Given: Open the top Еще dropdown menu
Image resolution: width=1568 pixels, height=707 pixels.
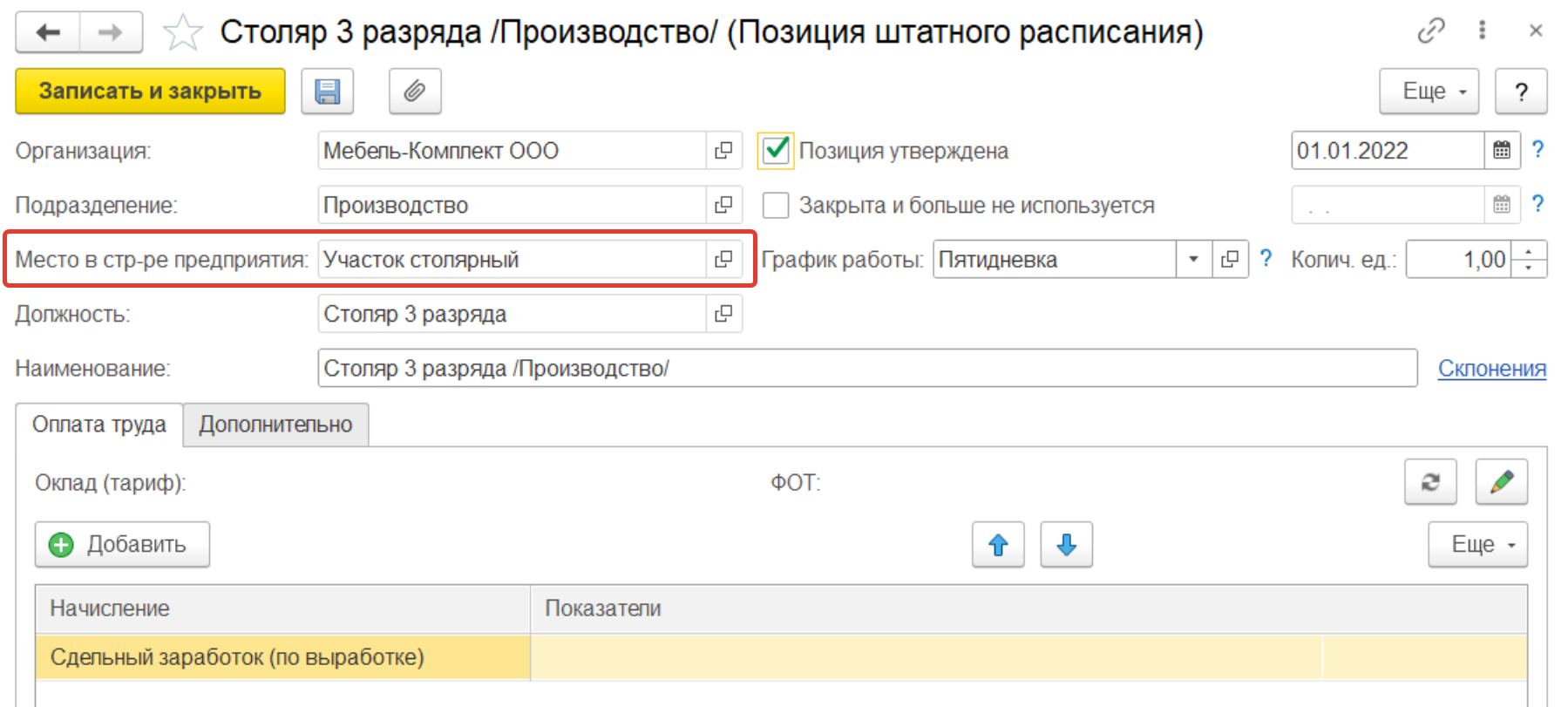Looking at the screenshot, I should click(1429, 92).
